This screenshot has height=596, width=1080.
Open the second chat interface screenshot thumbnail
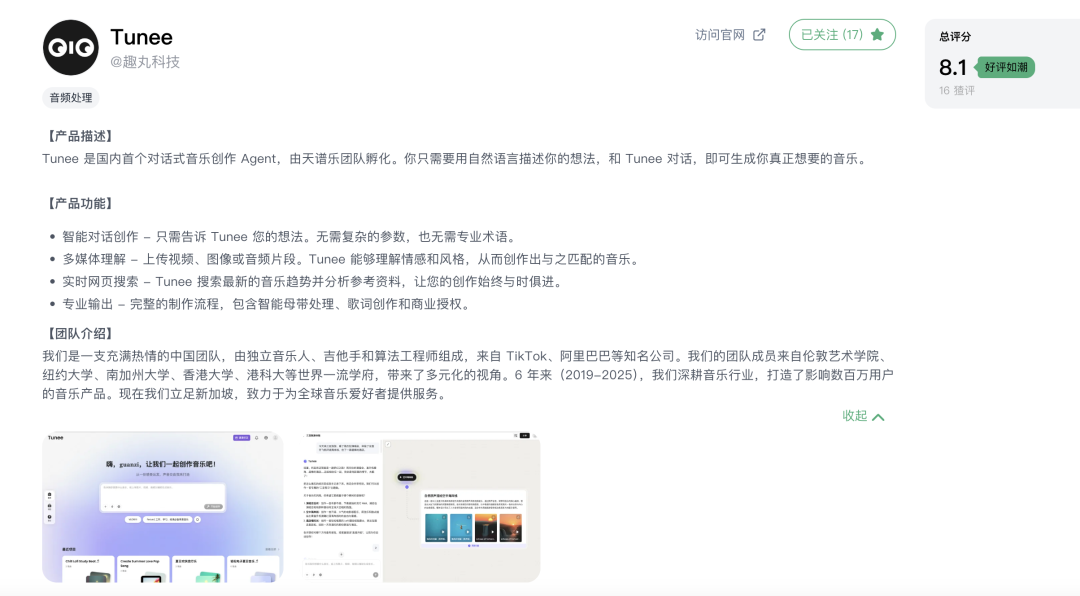(x=421, y=507)
